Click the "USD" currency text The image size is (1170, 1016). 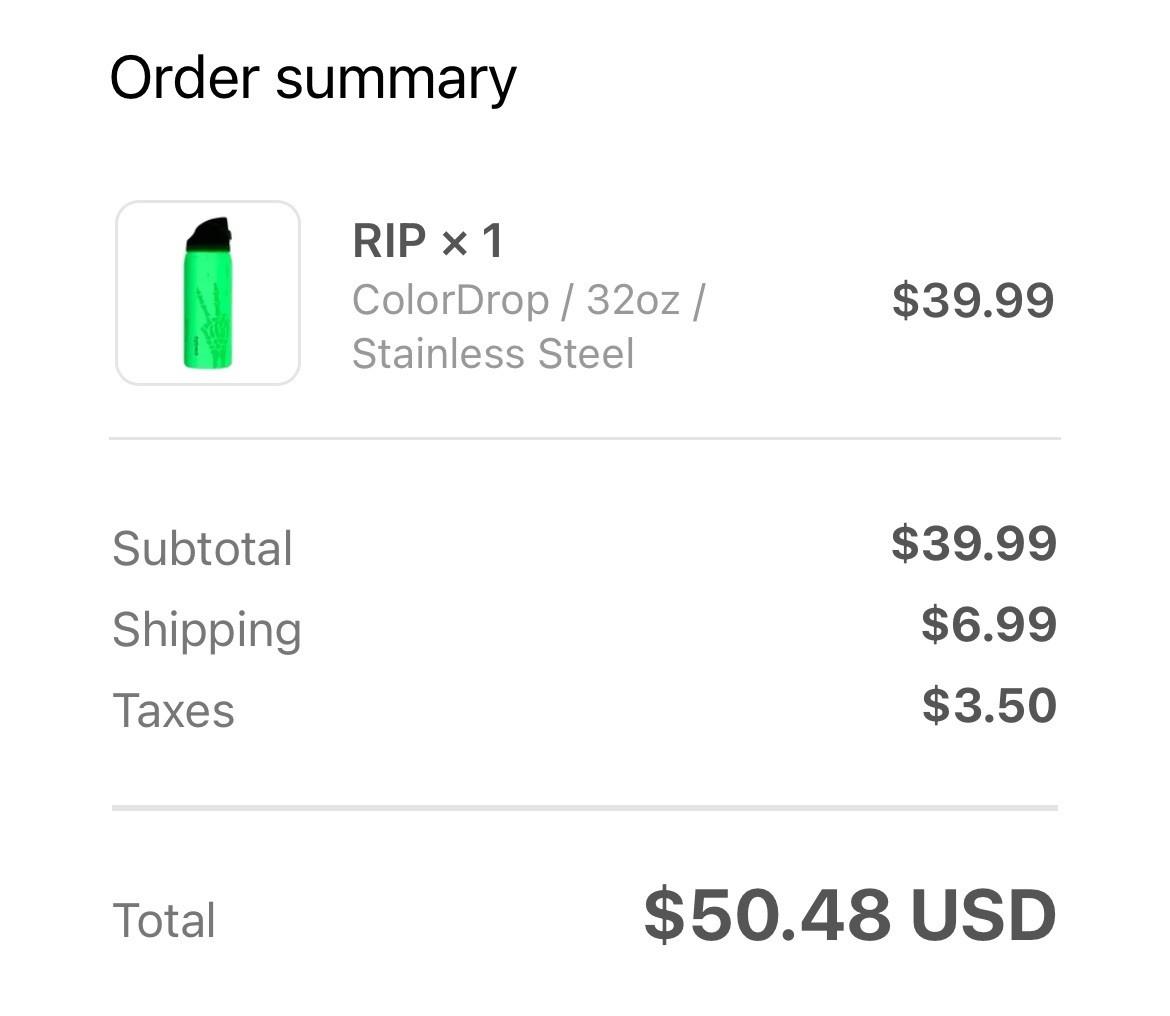(x=983, y=915)
